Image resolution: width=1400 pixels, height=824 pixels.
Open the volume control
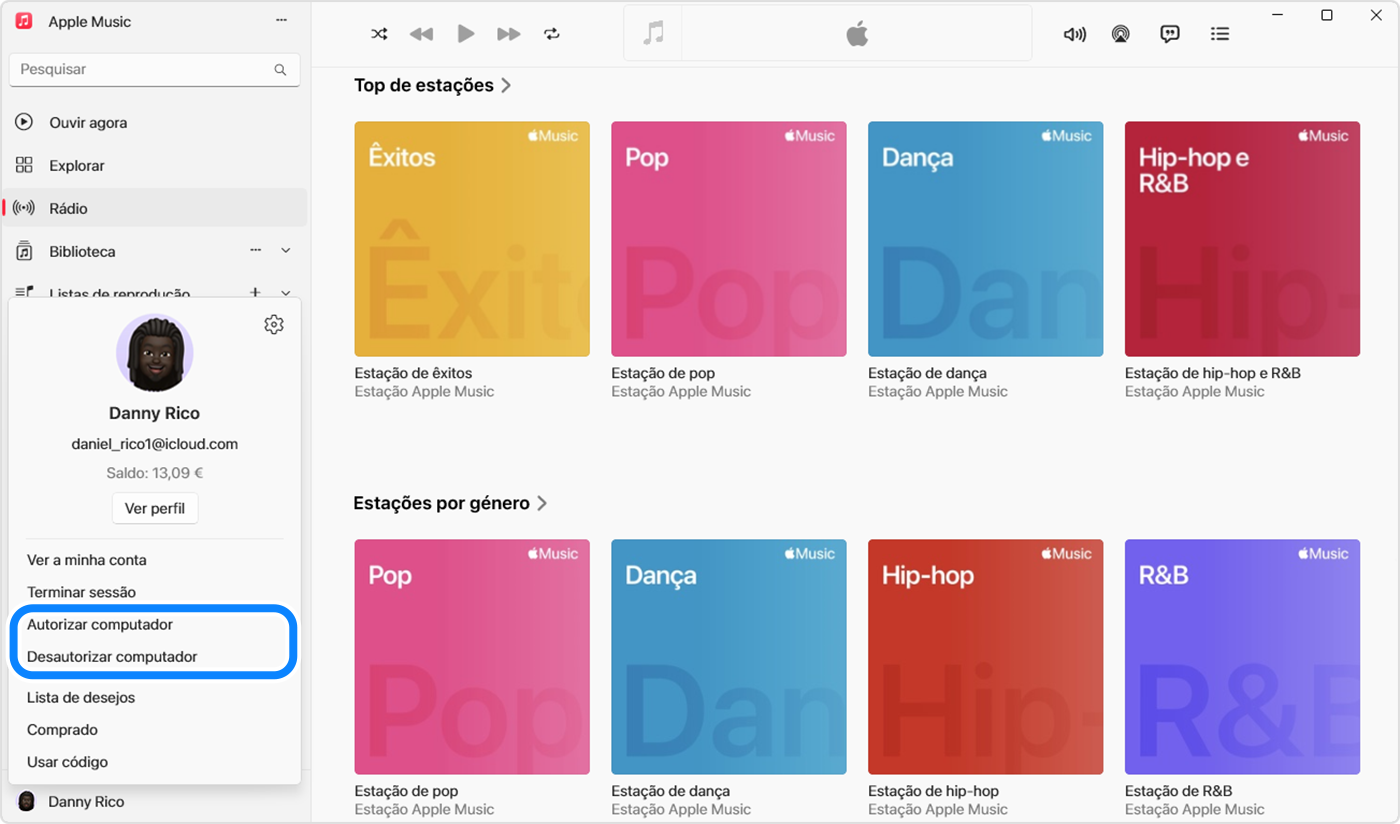(x=1075, y=34)
